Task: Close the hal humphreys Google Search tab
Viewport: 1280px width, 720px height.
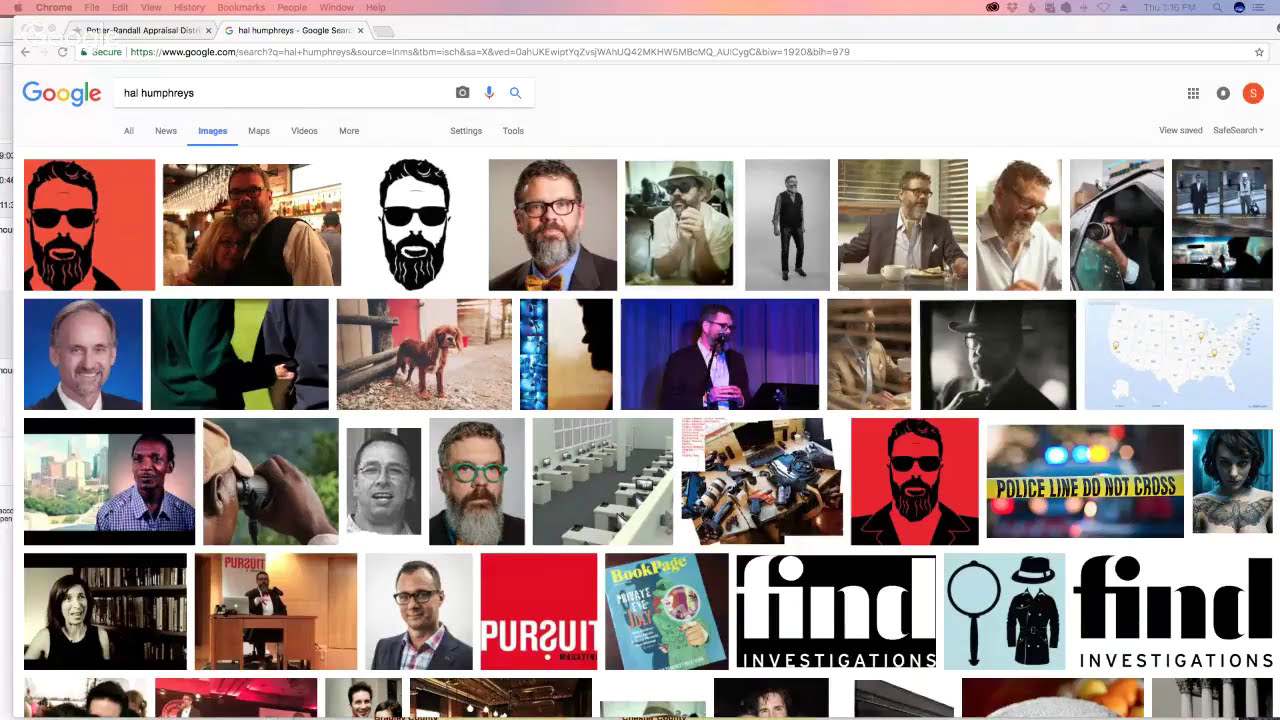Action: 360,31
